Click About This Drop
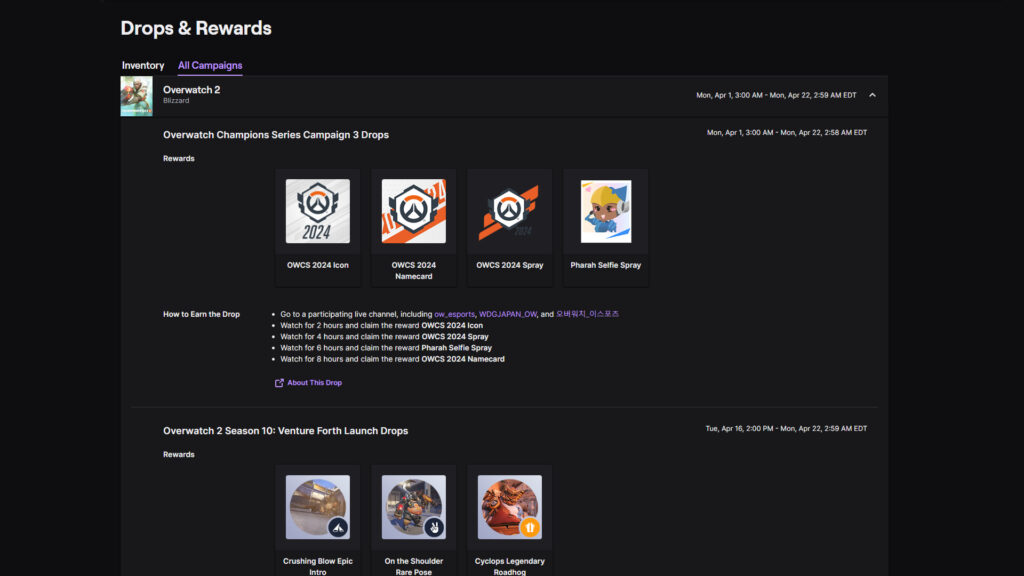 [314, 383]
